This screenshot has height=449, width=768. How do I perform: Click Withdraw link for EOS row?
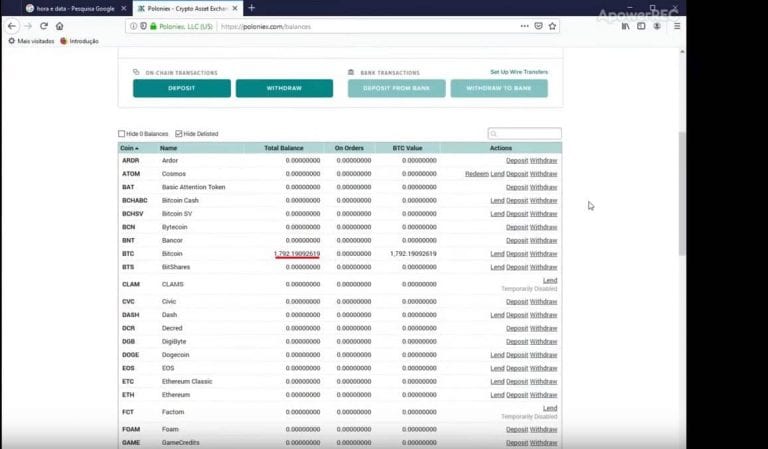544,368
